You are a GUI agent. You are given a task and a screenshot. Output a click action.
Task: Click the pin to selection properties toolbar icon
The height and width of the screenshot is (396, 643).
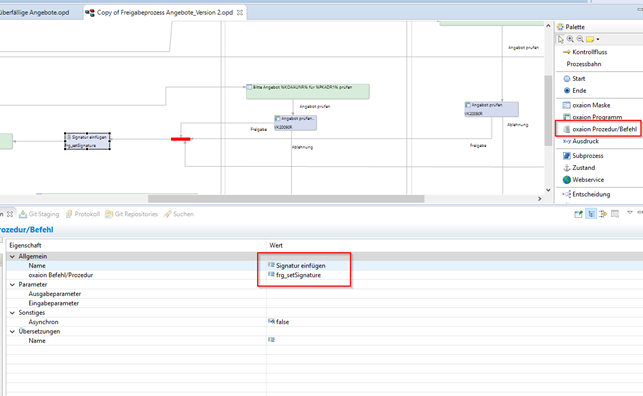(578, 214)
